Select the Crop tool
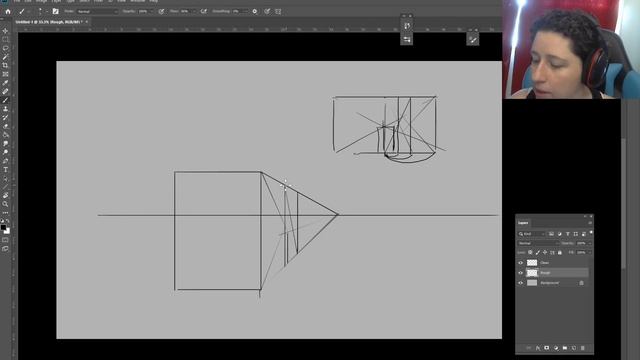 point(5,65)
